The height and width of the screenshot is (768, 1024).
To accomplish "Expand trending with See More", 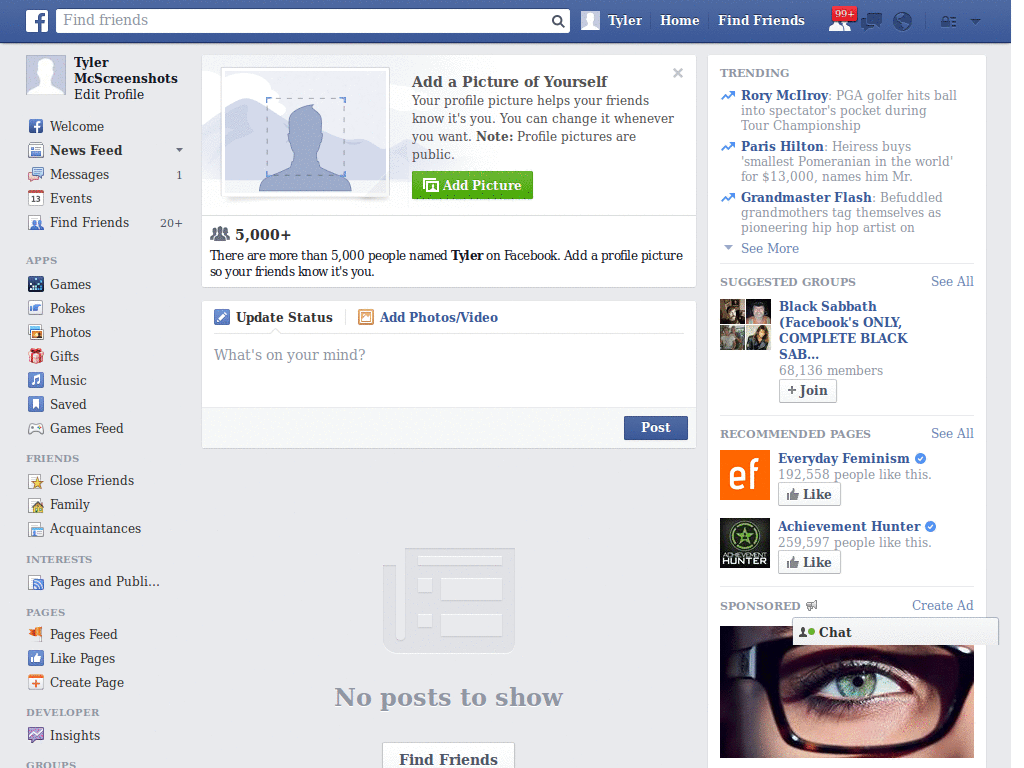I will pyautogui.click(x=769, y=248).
